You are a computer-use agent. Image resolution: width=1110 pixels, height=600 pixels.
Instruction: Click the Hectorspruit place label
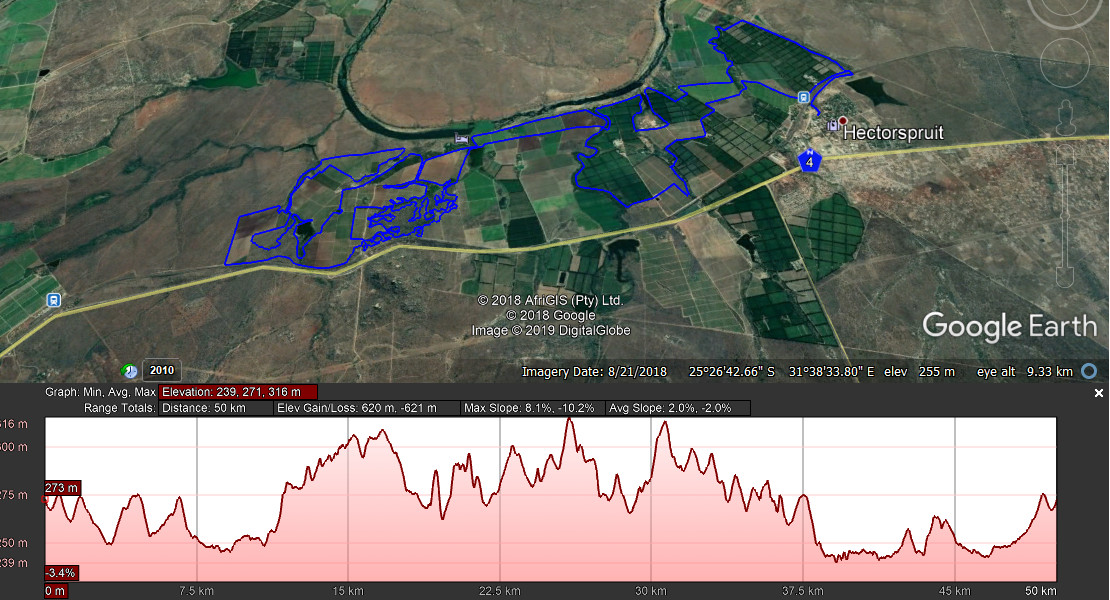coord(893,132)
